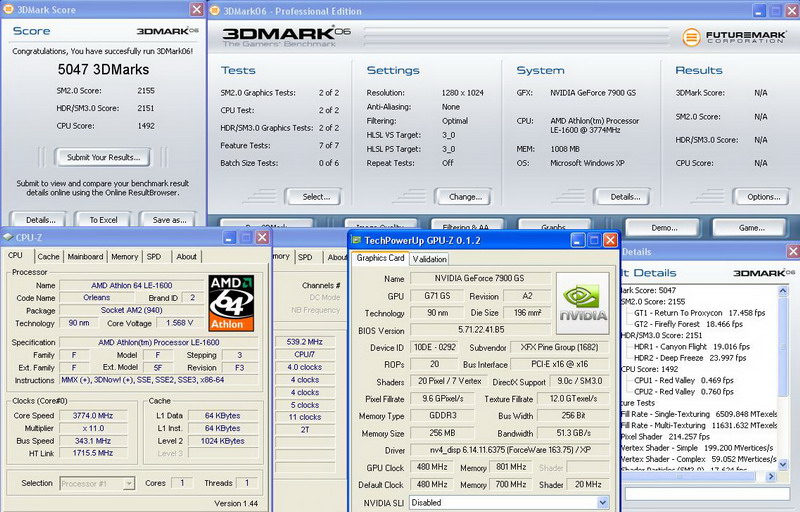
Task: Select HDR2 - Deep Freeze result row
Action: 690,357
